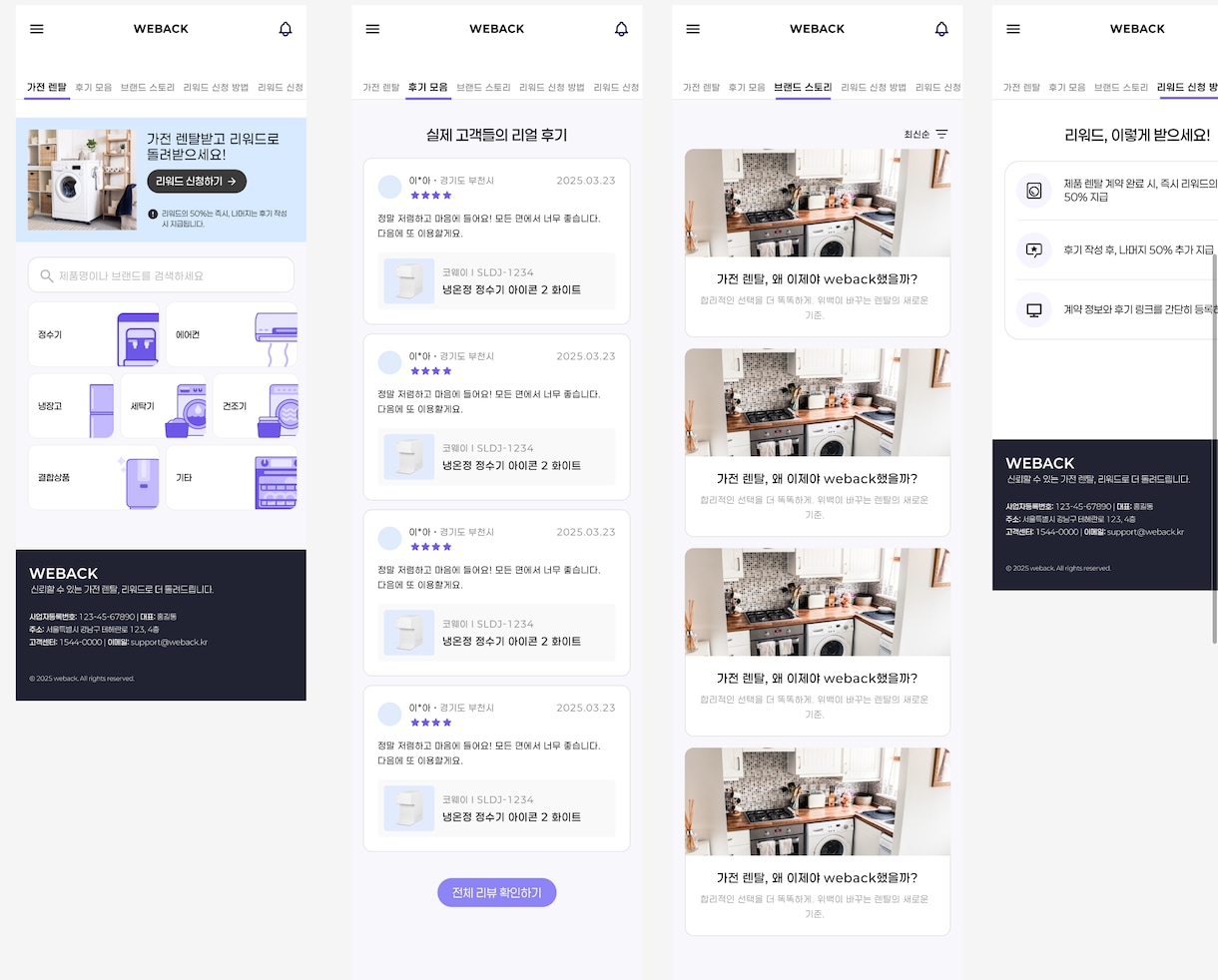Click the washing machine icon beside 제품 렌탈 계약 완료

tap(1034, 190)
